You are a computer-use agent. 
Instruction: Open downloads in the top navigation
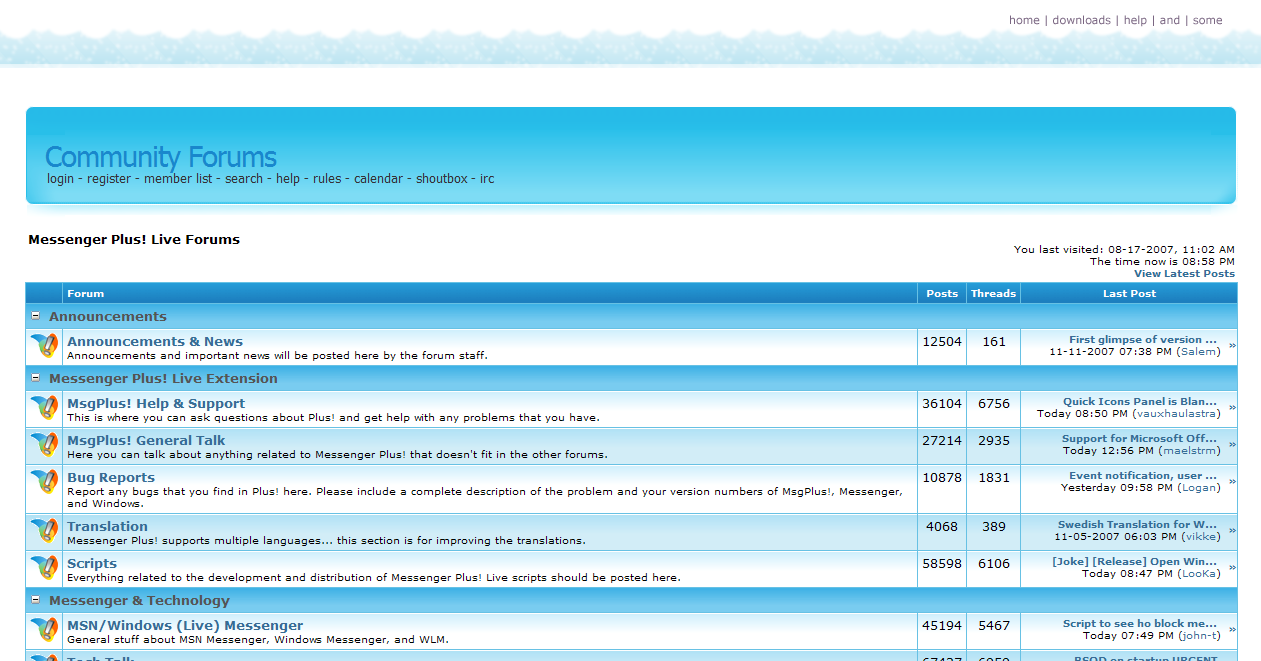[1081, 20]
